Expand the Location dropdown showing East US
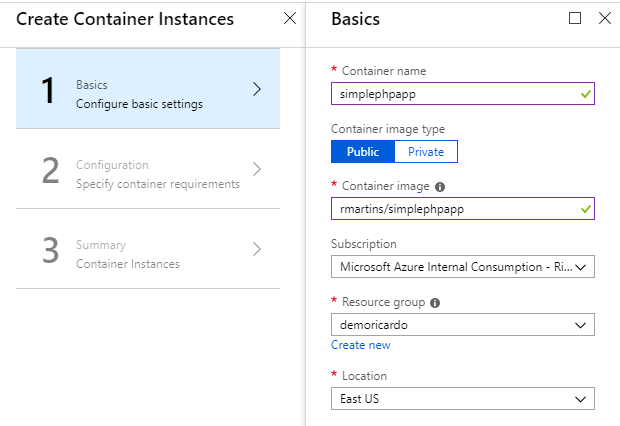 point(463,398)
